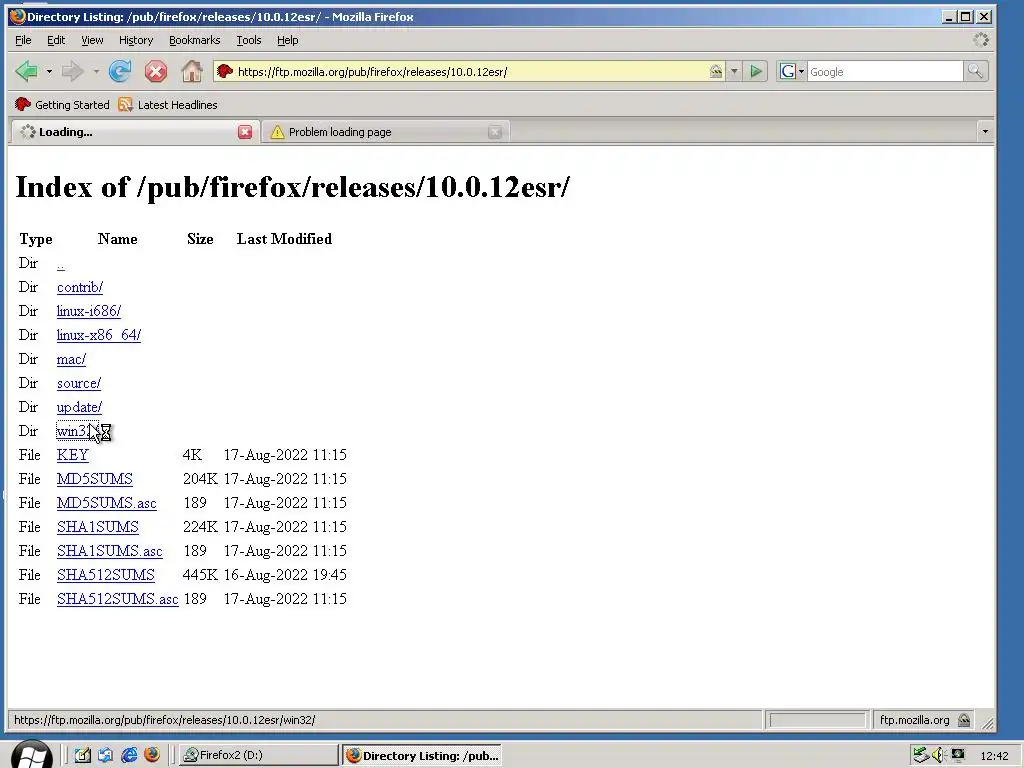This screenshot has width=1024, height=768.
Task: Open the Bookmarks menu
Action: click(195, 40)
